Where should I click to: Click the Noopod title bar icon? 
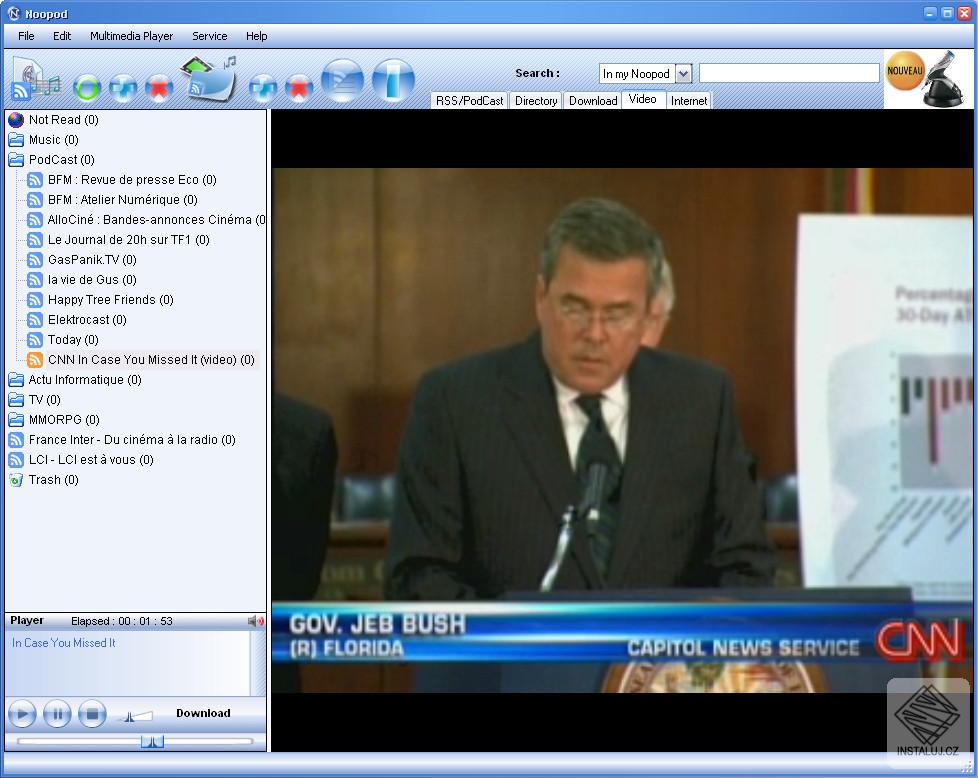coord(14,13)
